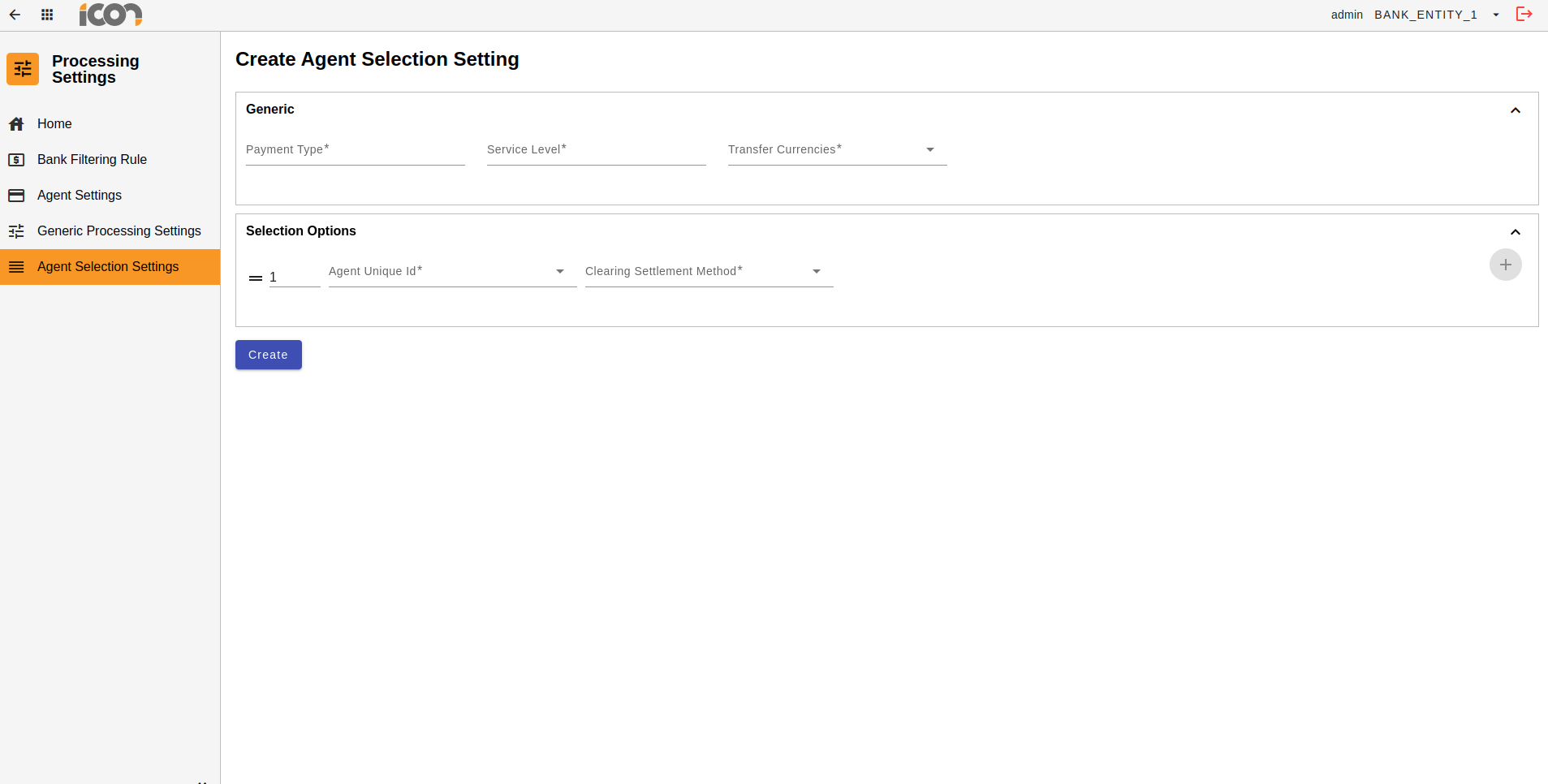1548x784 pixels.
Task: Click the Agent Selection Settings list icon
Action: 17,266
